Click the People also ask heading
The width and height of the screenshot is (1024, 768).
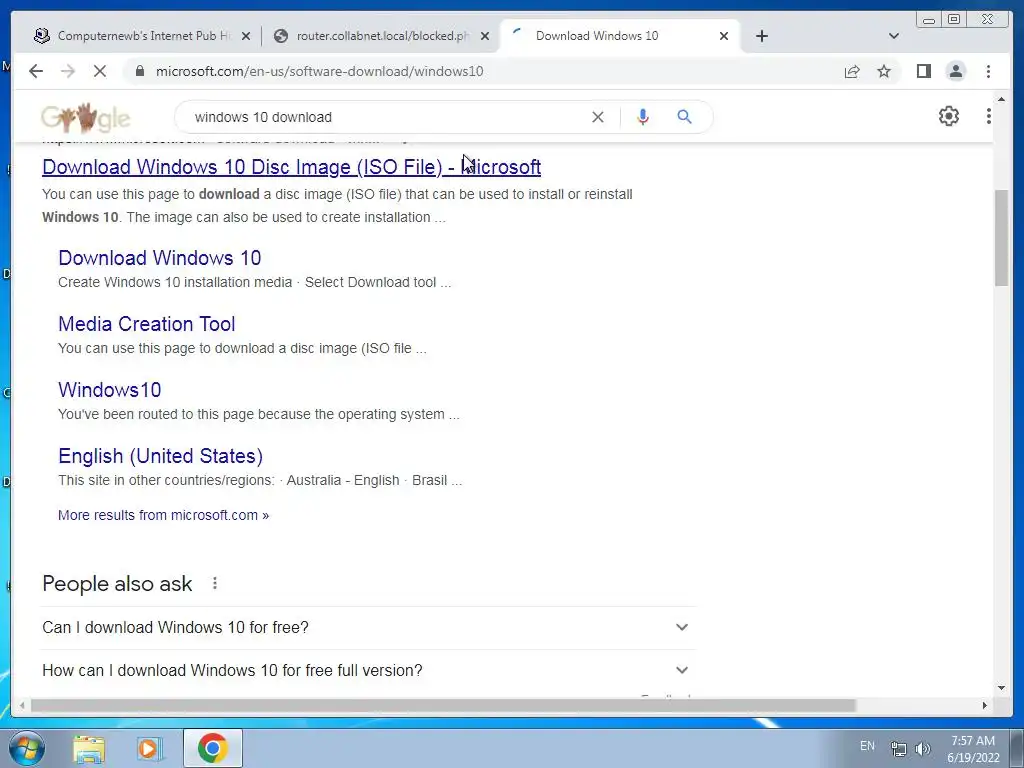pyautogui.click(x=117, y=584)
